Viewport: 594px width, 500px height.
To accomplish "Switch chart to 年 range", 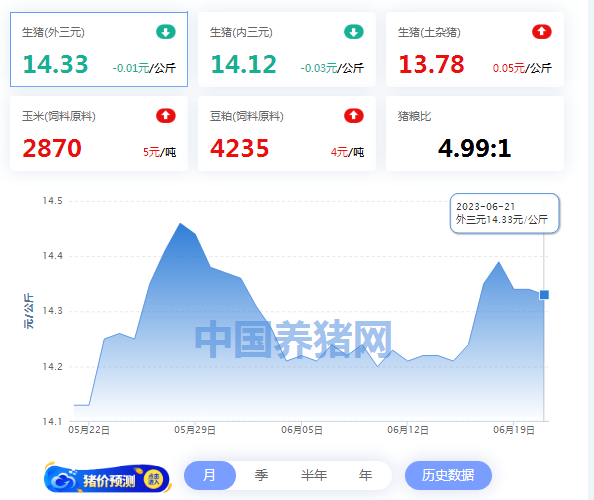I will [x=365, y=475].
